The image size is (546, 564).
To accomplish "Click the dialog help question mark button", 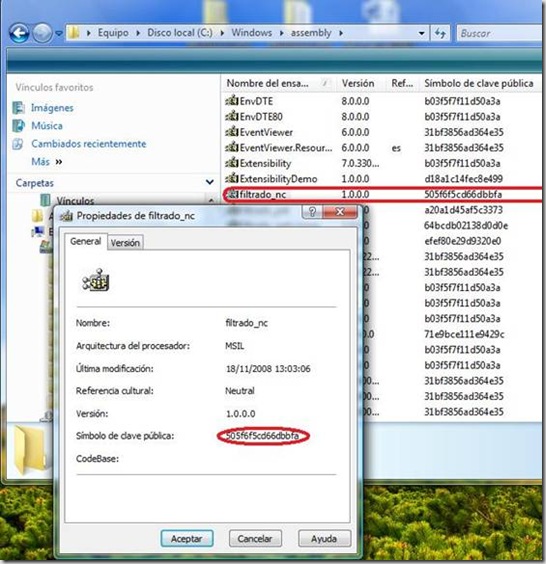I will (312, 212).
